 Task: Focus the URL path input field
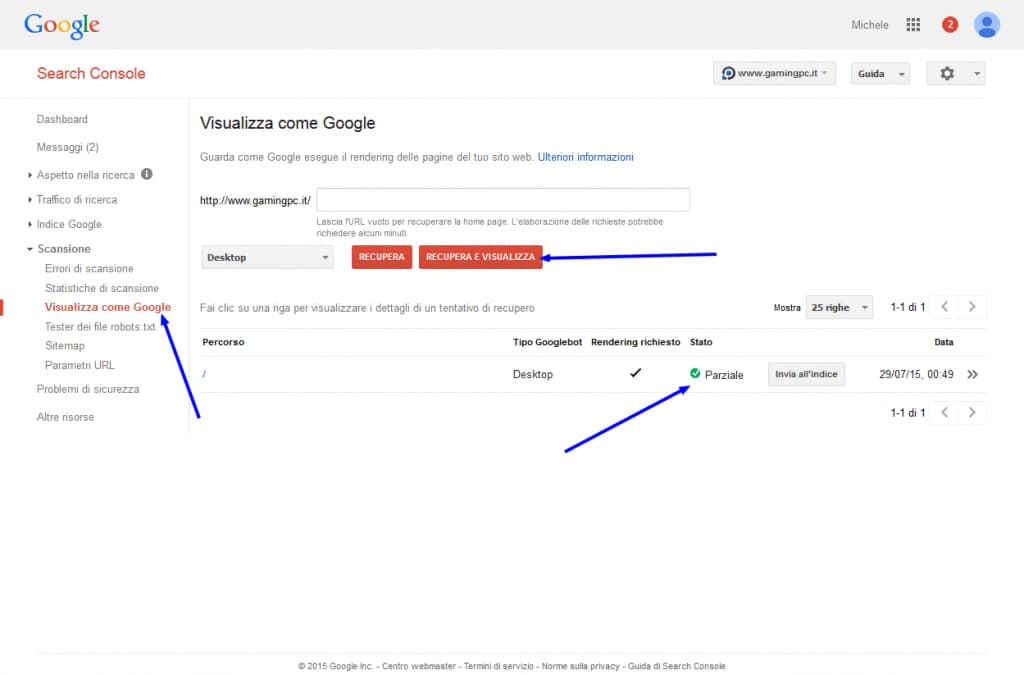coord(503,200)
